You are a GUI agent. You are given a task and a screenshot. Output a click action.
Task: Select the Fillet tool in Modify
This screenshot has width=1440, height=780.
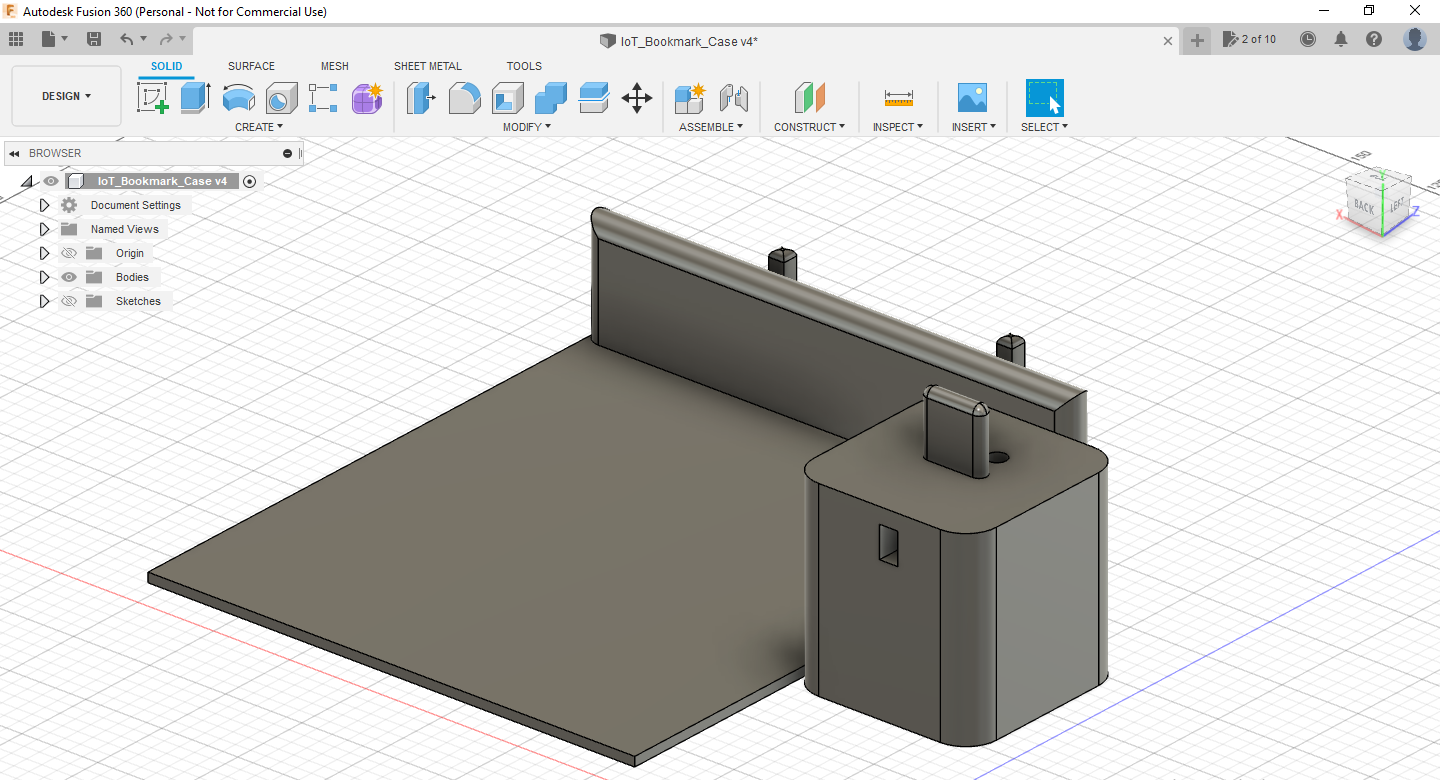465,98
